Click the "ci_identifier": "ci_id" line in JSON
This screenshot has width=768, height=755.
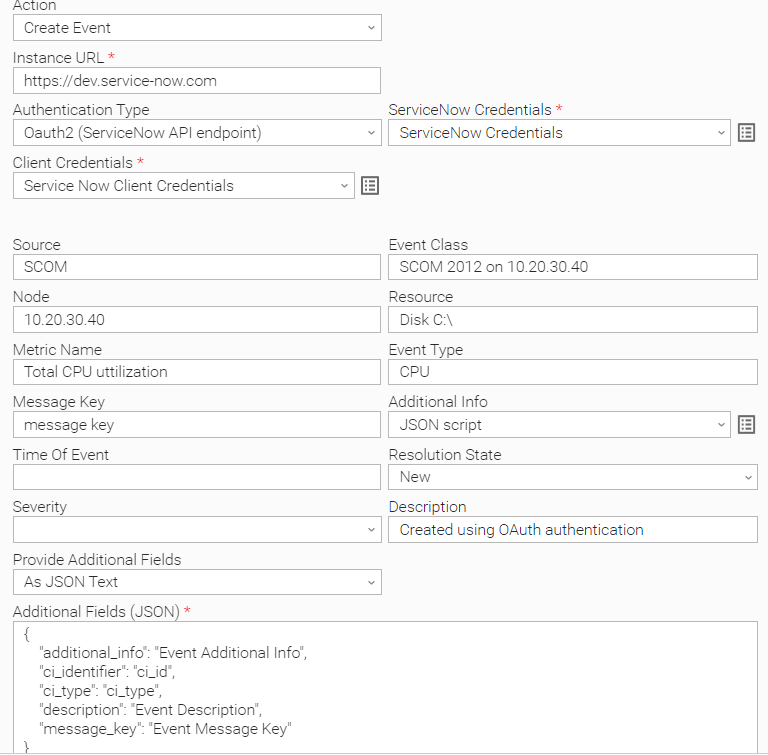tap(107, 672)
